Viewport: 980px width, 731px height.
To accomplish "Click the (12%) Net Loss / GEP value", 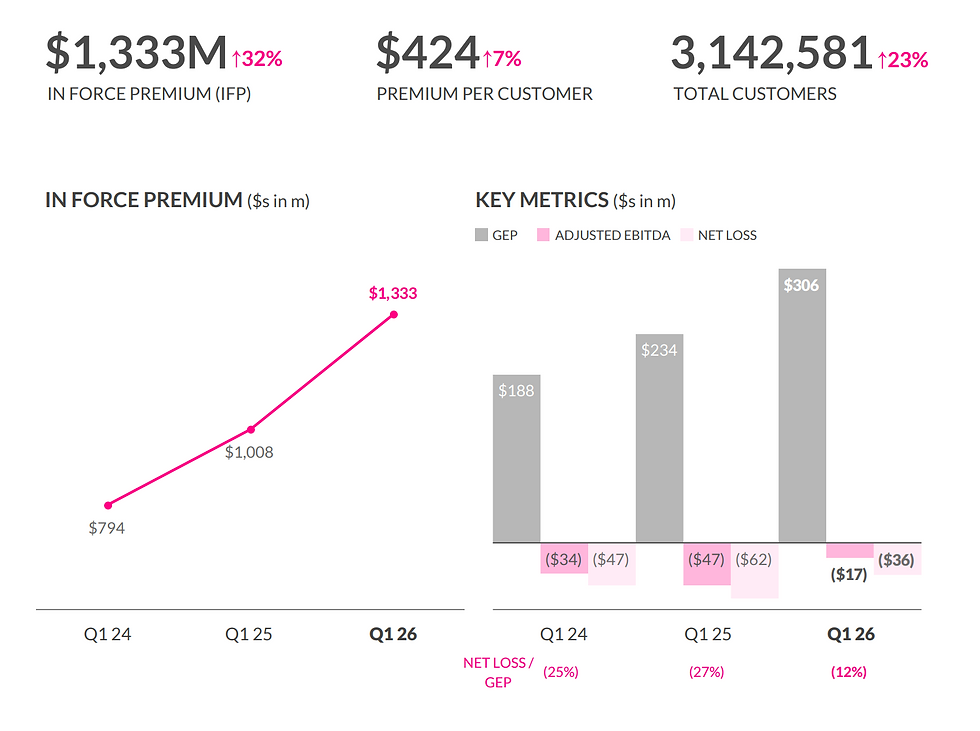I will (x=849, y=672).
